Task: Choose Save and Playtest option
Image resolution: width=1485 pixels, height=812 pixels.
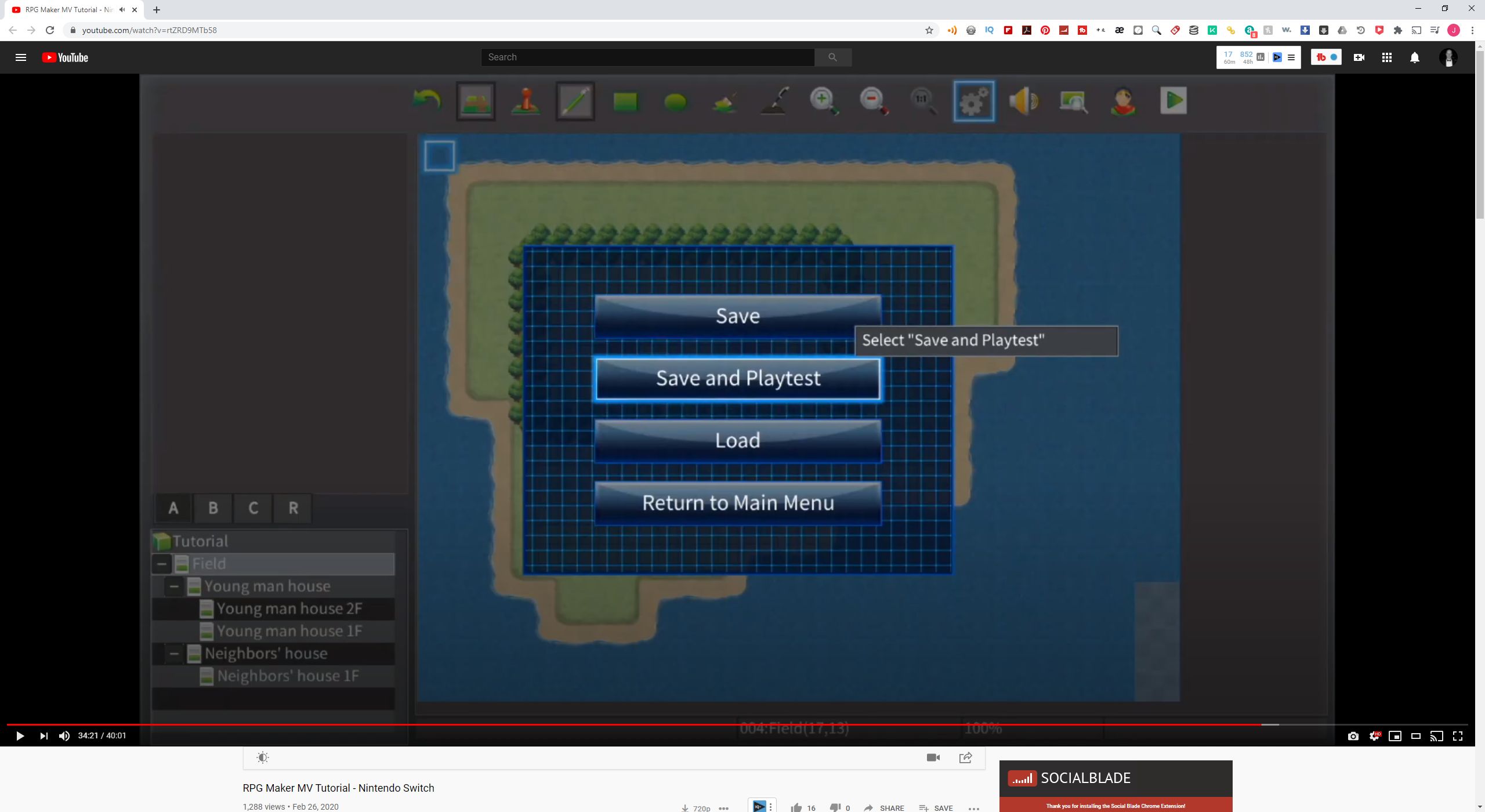Action: [x=738, y=379]
